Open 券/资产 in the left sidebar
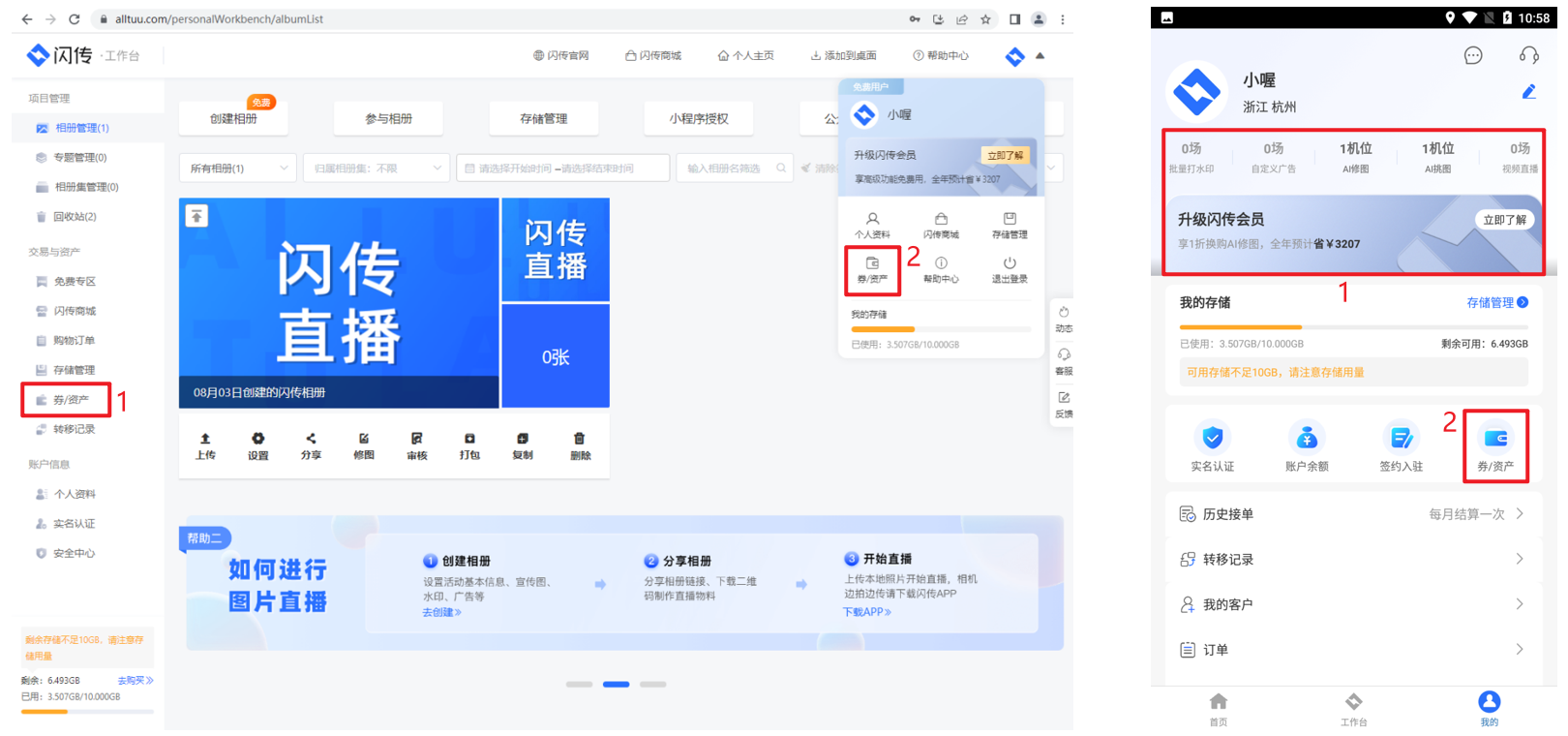1568x736 pixels. pos(71,400)
